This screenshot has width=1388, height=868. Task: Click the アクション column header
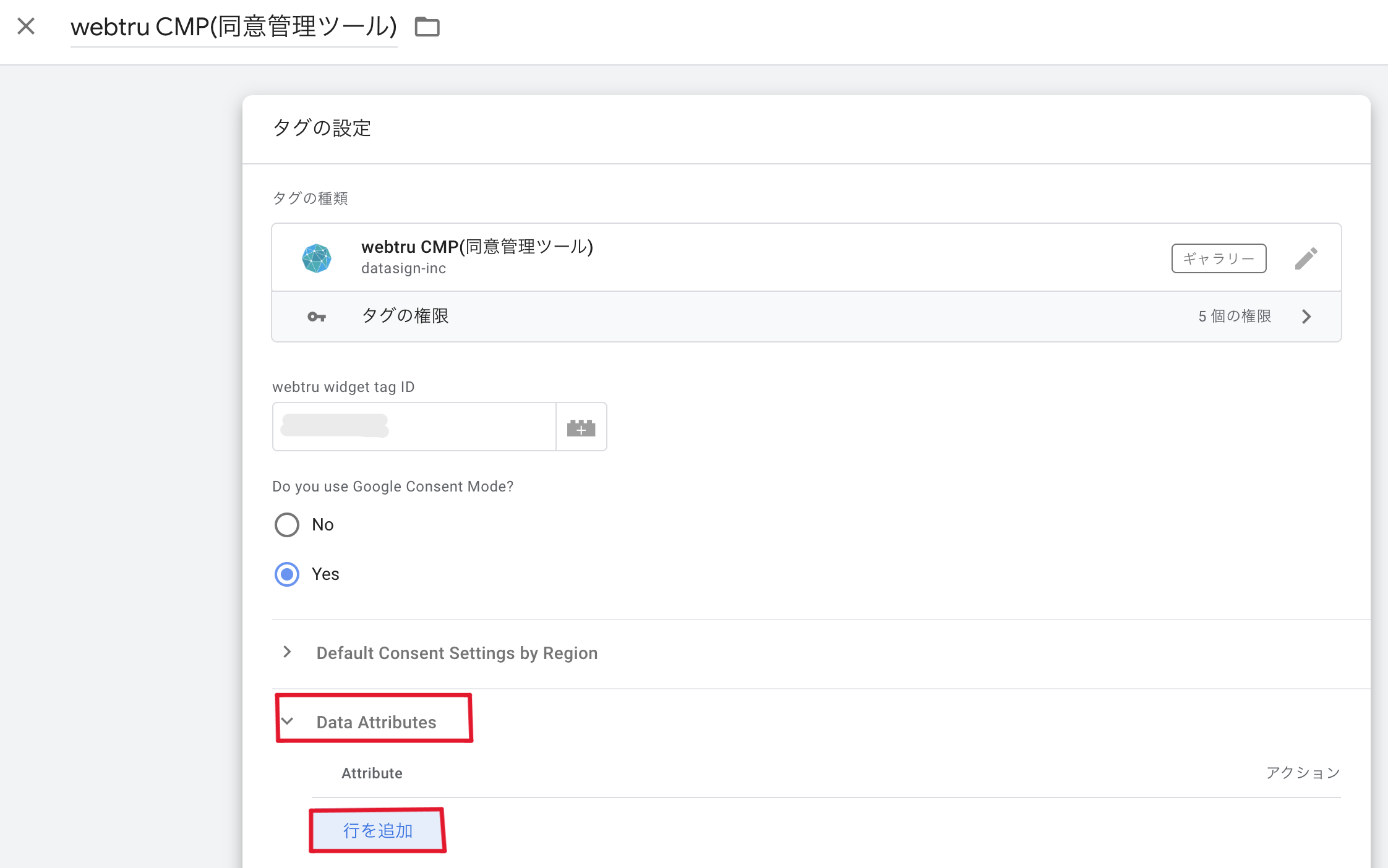click(1303, 773)
